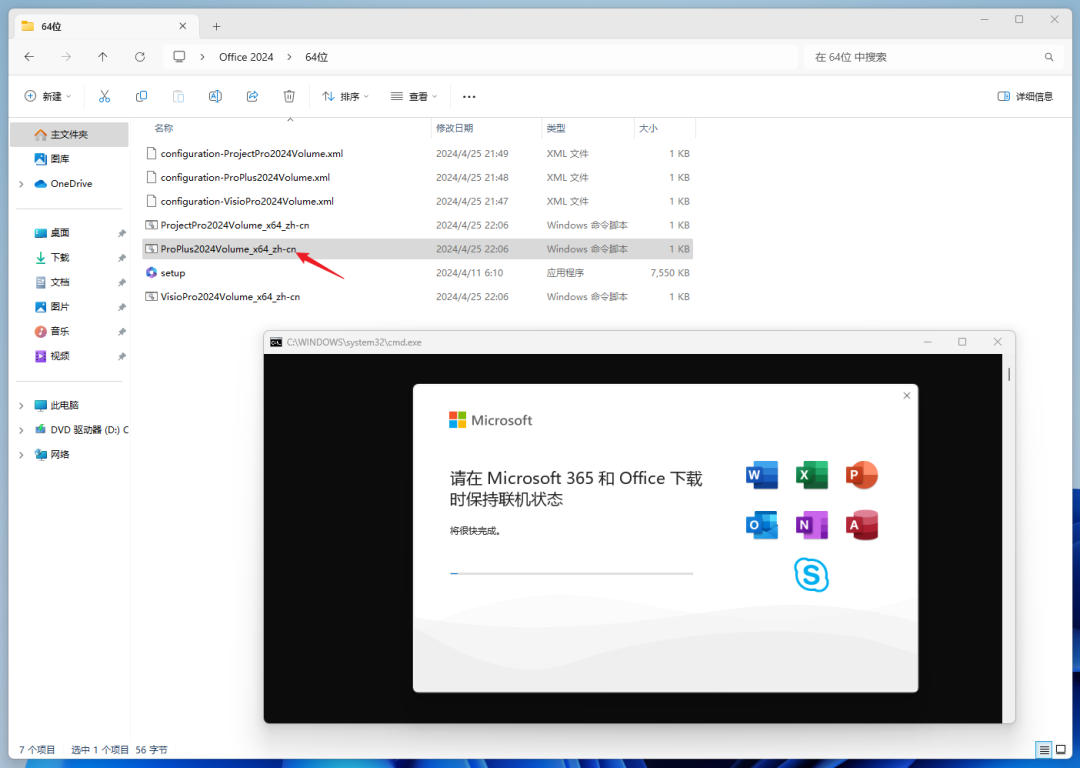Image resolution: width=1080 pixels, height=768 pixels.
Task: Open the 查看 view dropdown
Action: (413, 96)
